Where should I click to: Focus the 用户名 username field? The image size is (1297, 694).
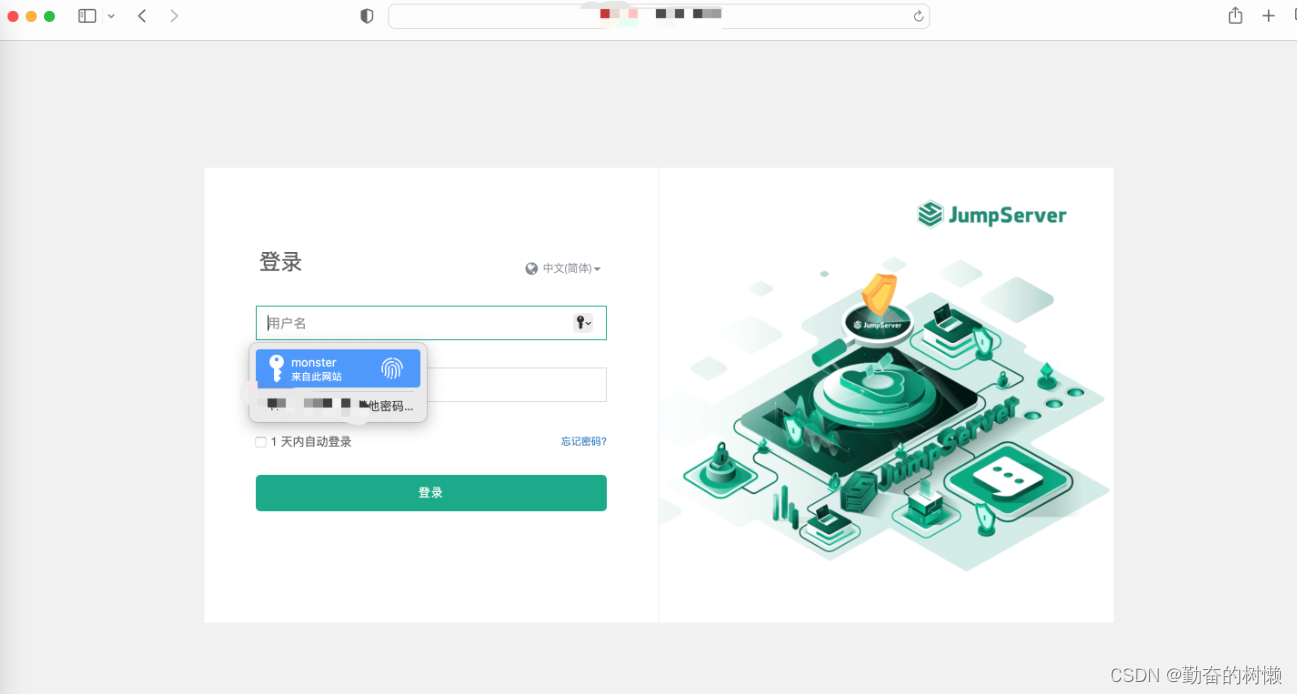[x=431, y=323]
